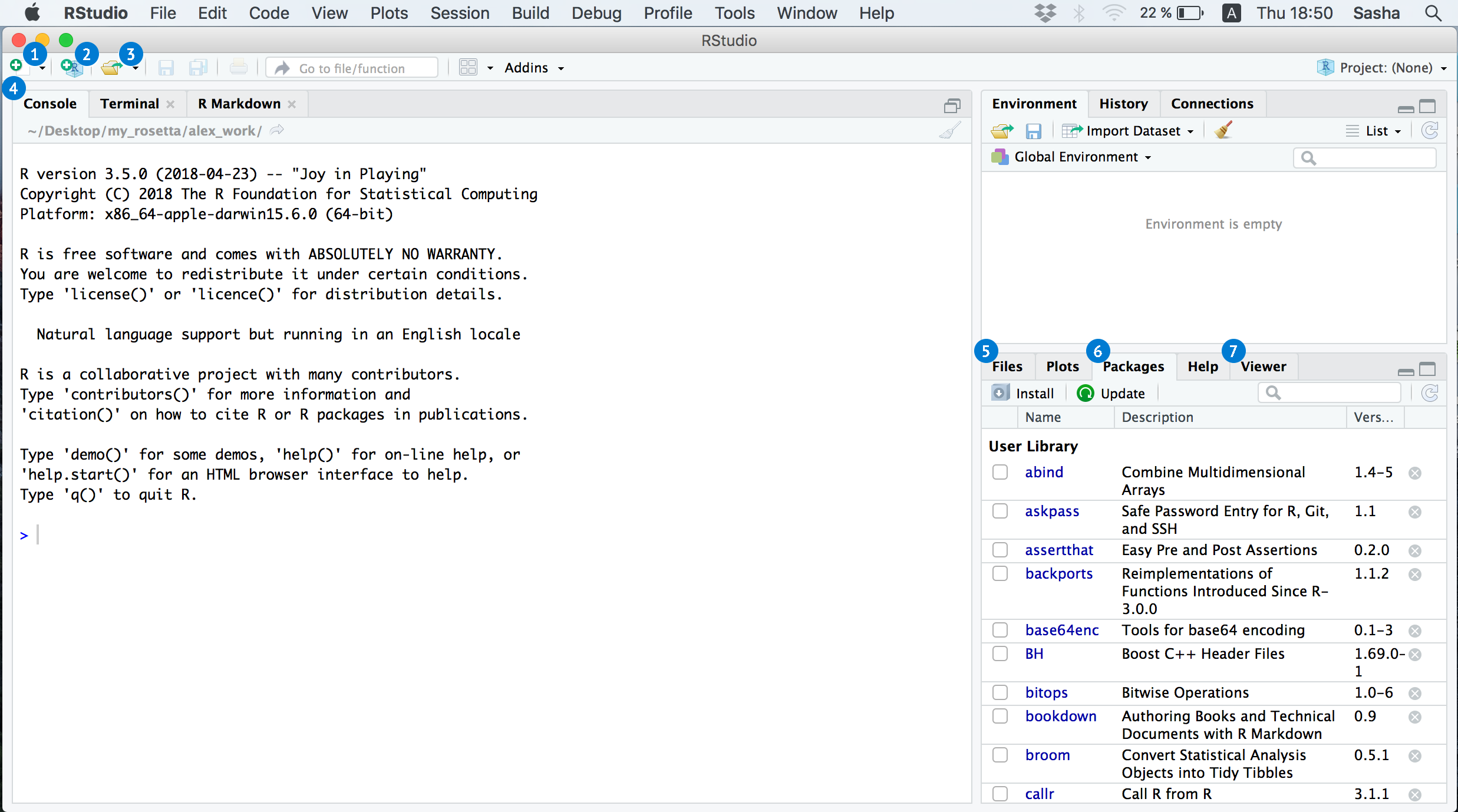Viewport: 1458px width, 812px height.
Task: Click the Print document icon
Action: [238, 67]
